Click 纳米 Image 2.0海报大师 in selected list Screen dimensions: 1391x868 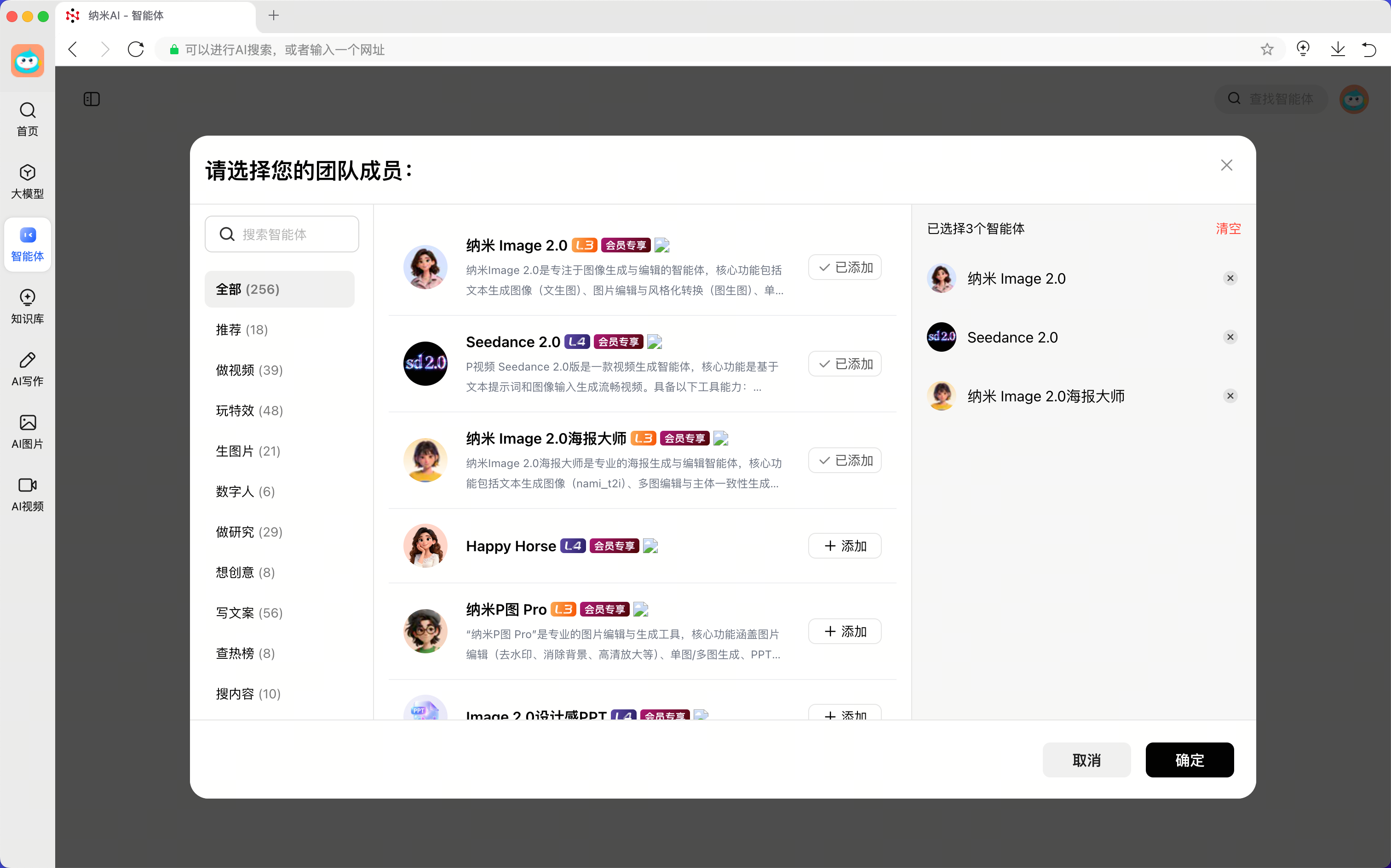(x=1046, y=396)
